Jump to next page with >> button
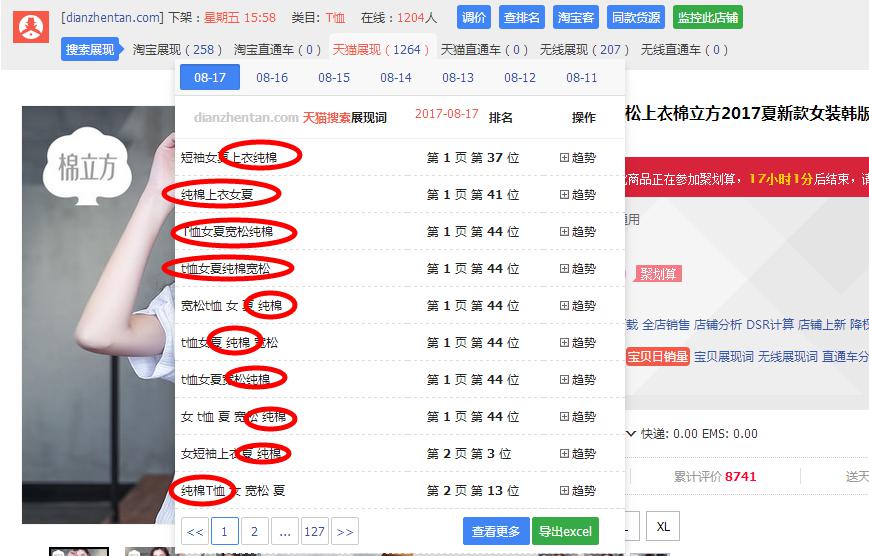869x556 pixels. 344,532
